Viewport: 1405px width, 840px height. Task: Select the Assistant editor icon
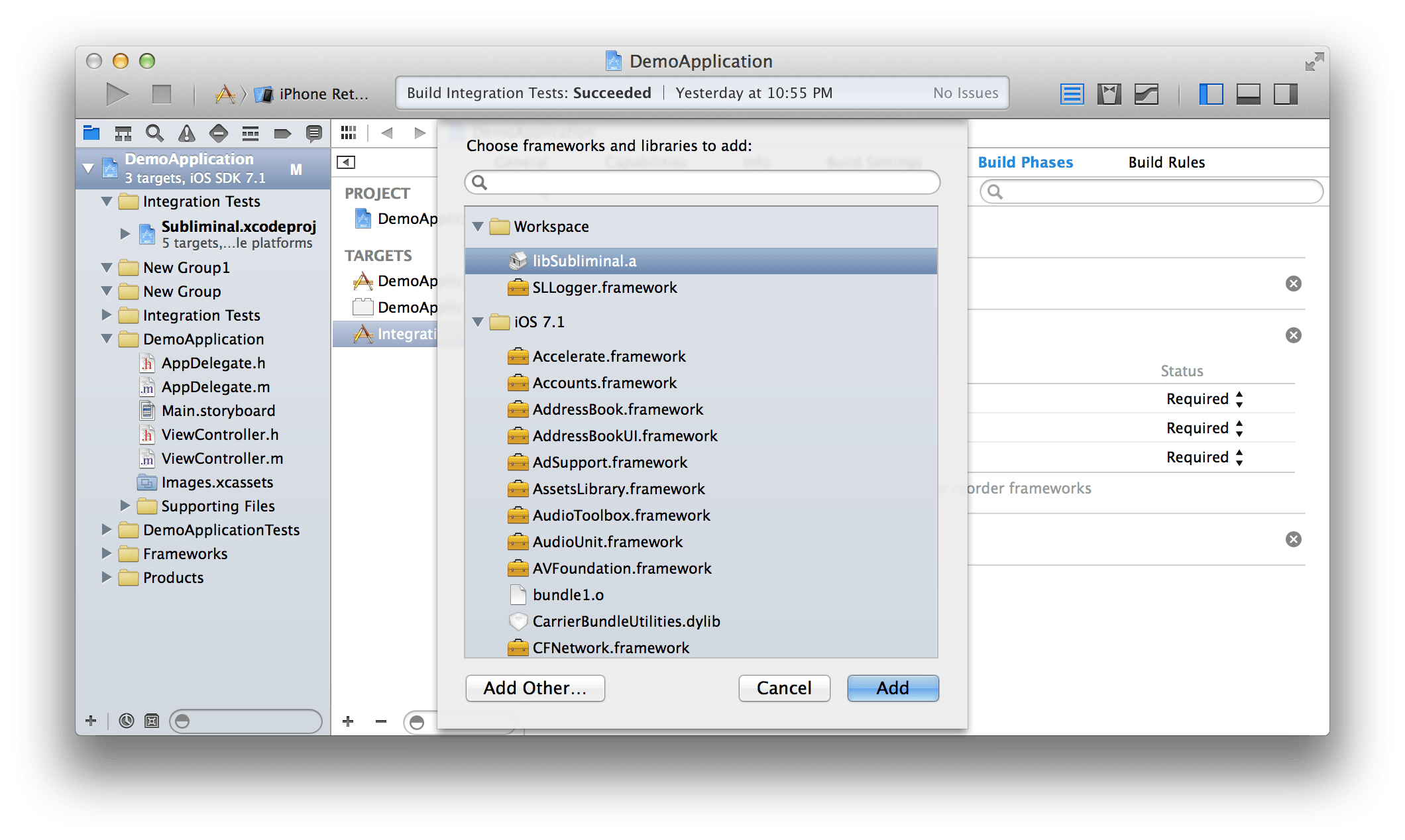(x=1109, y=94)
